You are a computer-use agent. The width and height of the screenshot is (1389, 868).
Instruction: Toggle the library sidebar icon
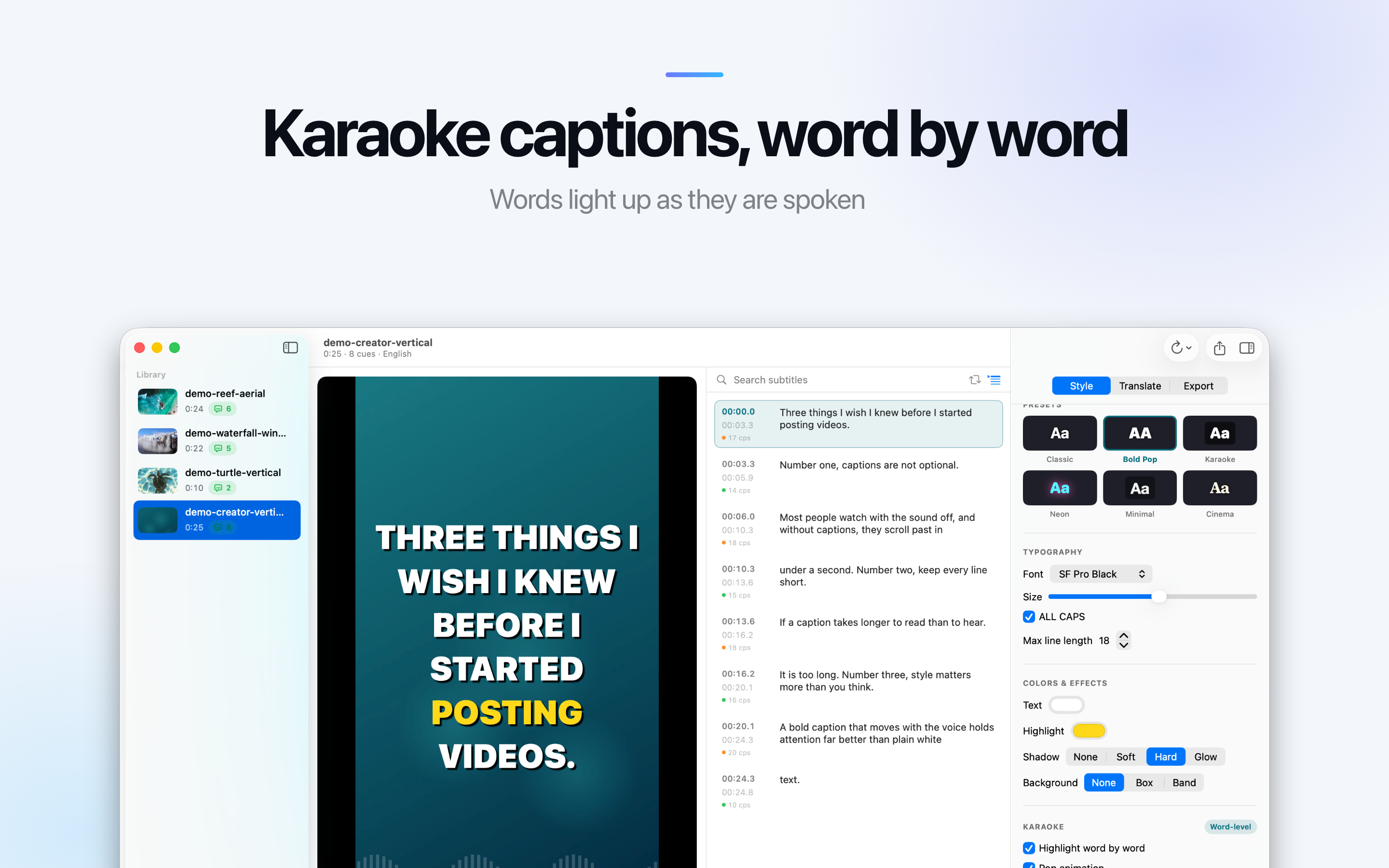tap(290, 348)
